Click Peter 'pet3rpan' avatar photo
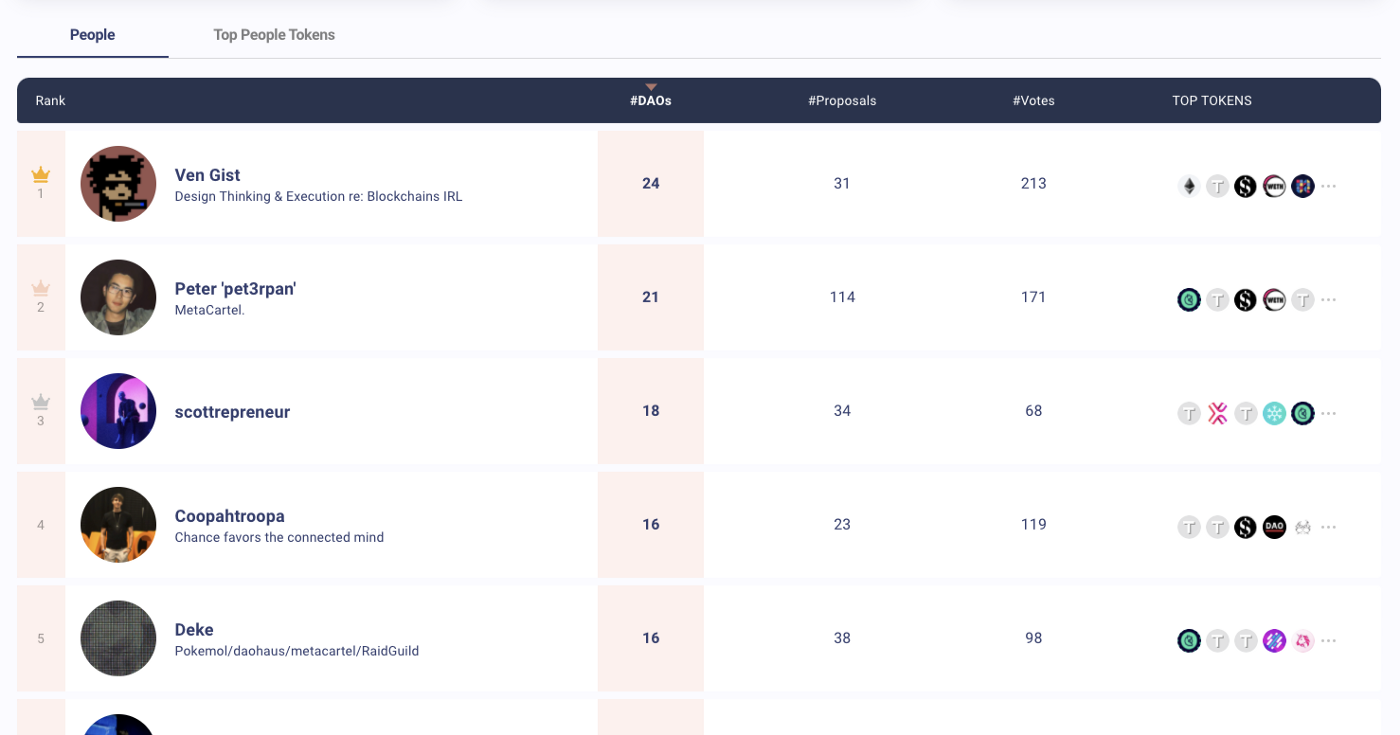 click(118, 297)
